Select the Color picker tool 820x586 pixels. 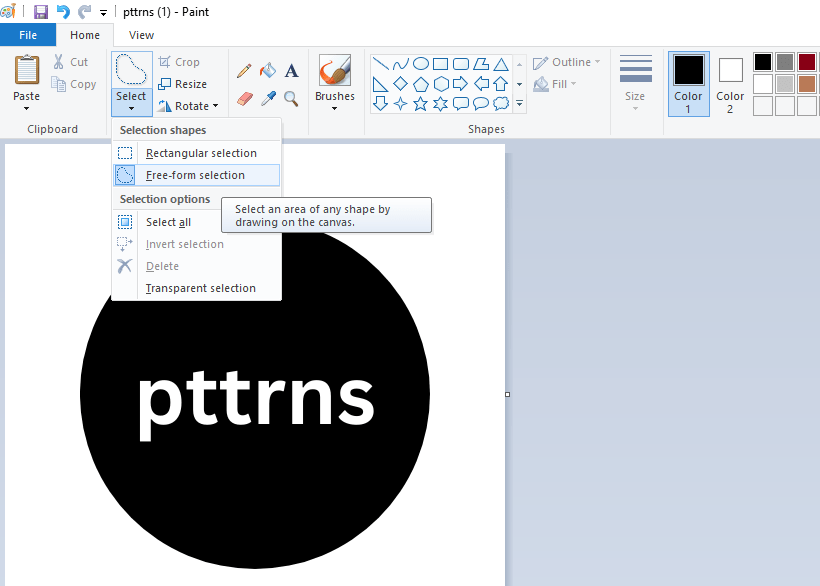coord(267,100)
